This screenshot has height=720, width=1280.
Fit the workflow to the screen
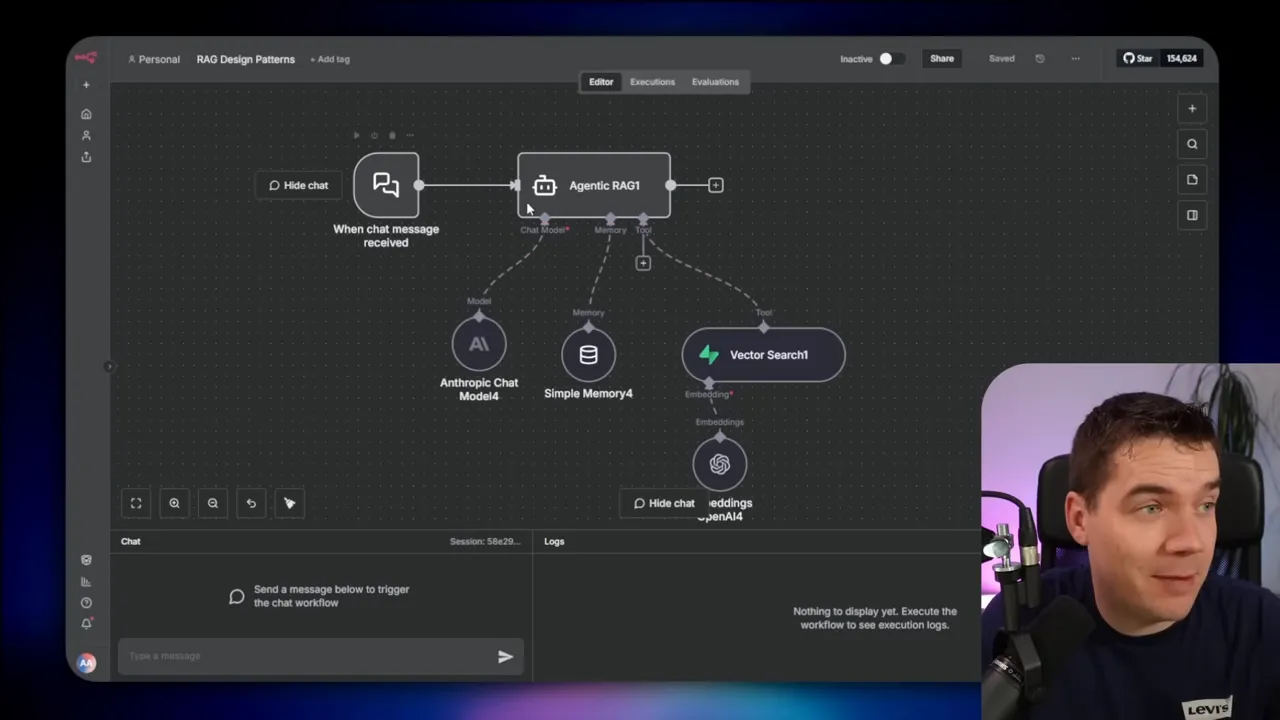[136, 503]
